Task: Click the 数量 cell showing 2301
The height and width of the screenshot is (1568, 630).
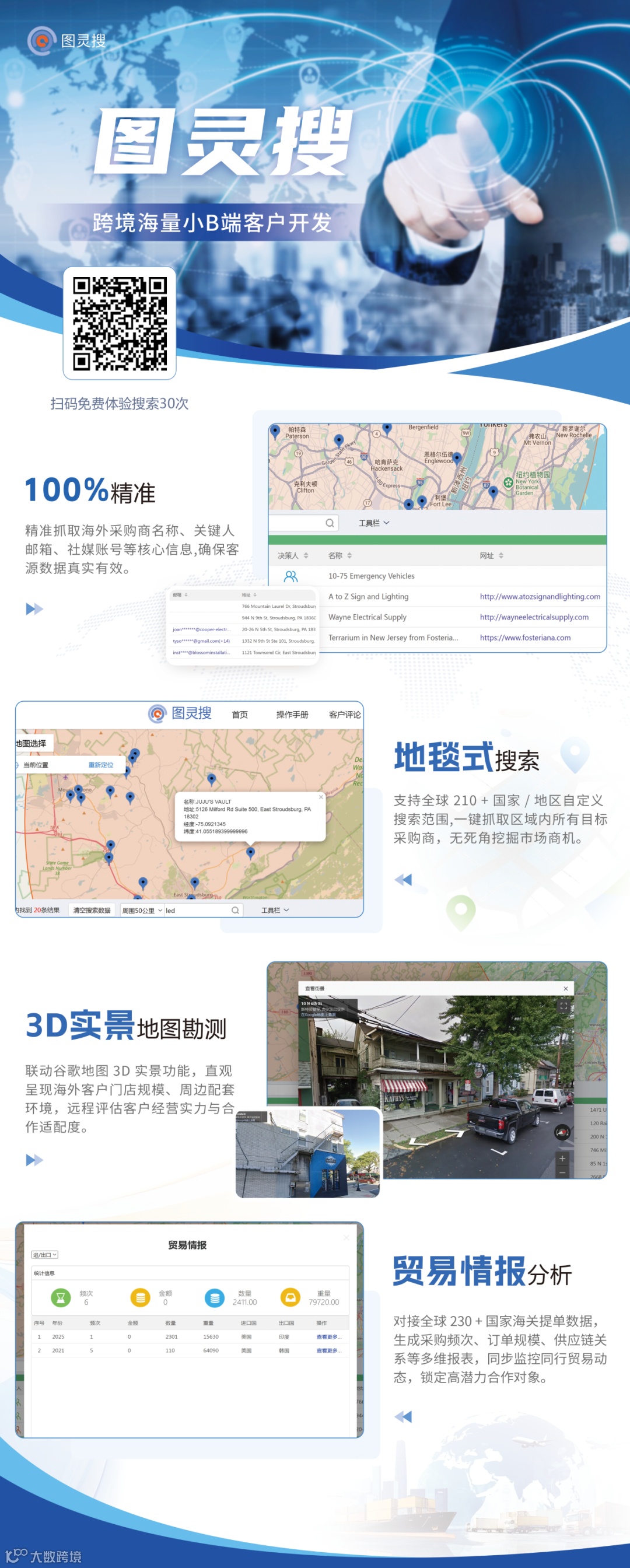Action: tap(171, 1336)
